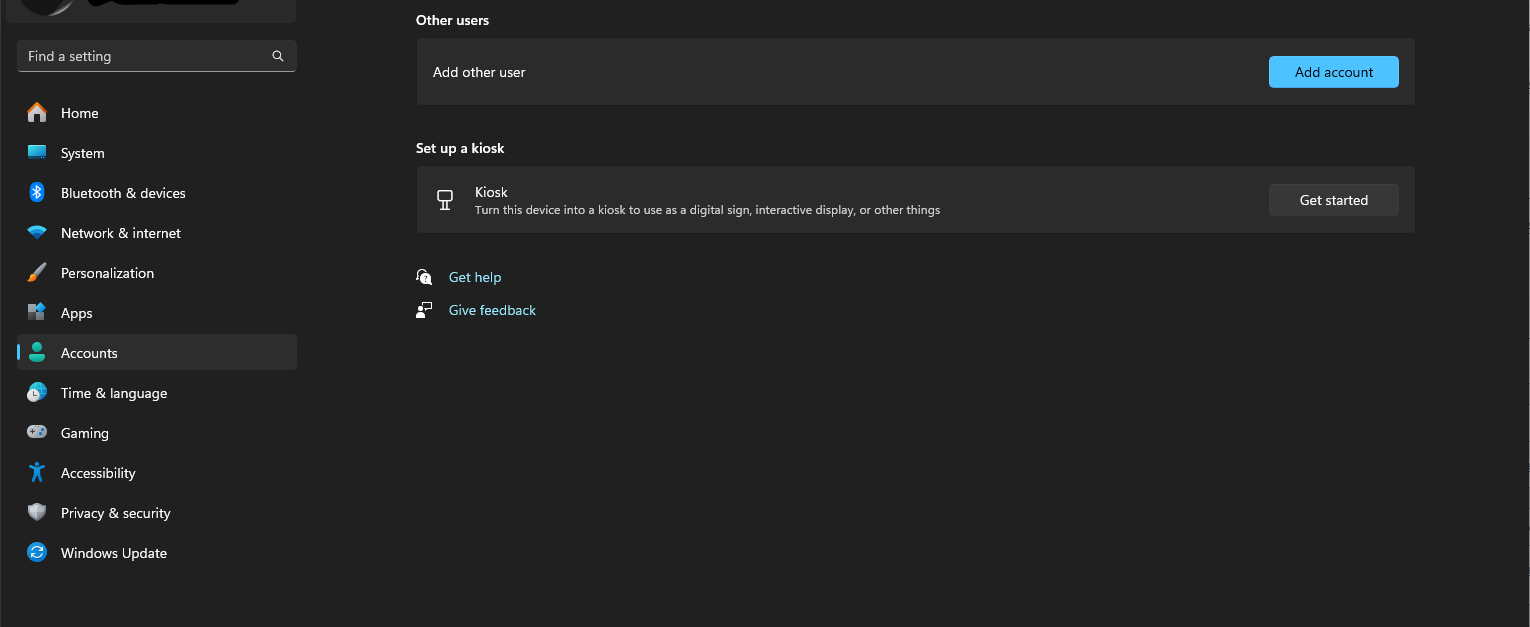Go to Windows Update settings page
Image resolution: width=1530 pixels, height=627 pixels.
113,553
